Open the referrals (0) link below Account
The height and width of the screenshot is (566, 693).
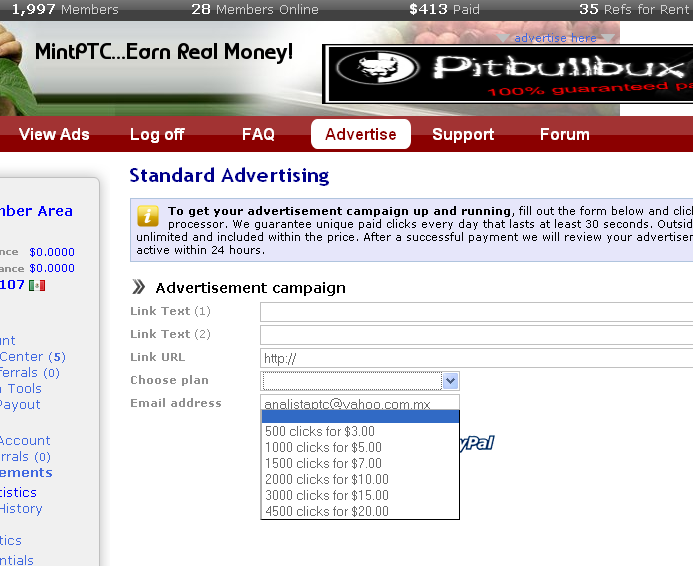coord(25,457)
